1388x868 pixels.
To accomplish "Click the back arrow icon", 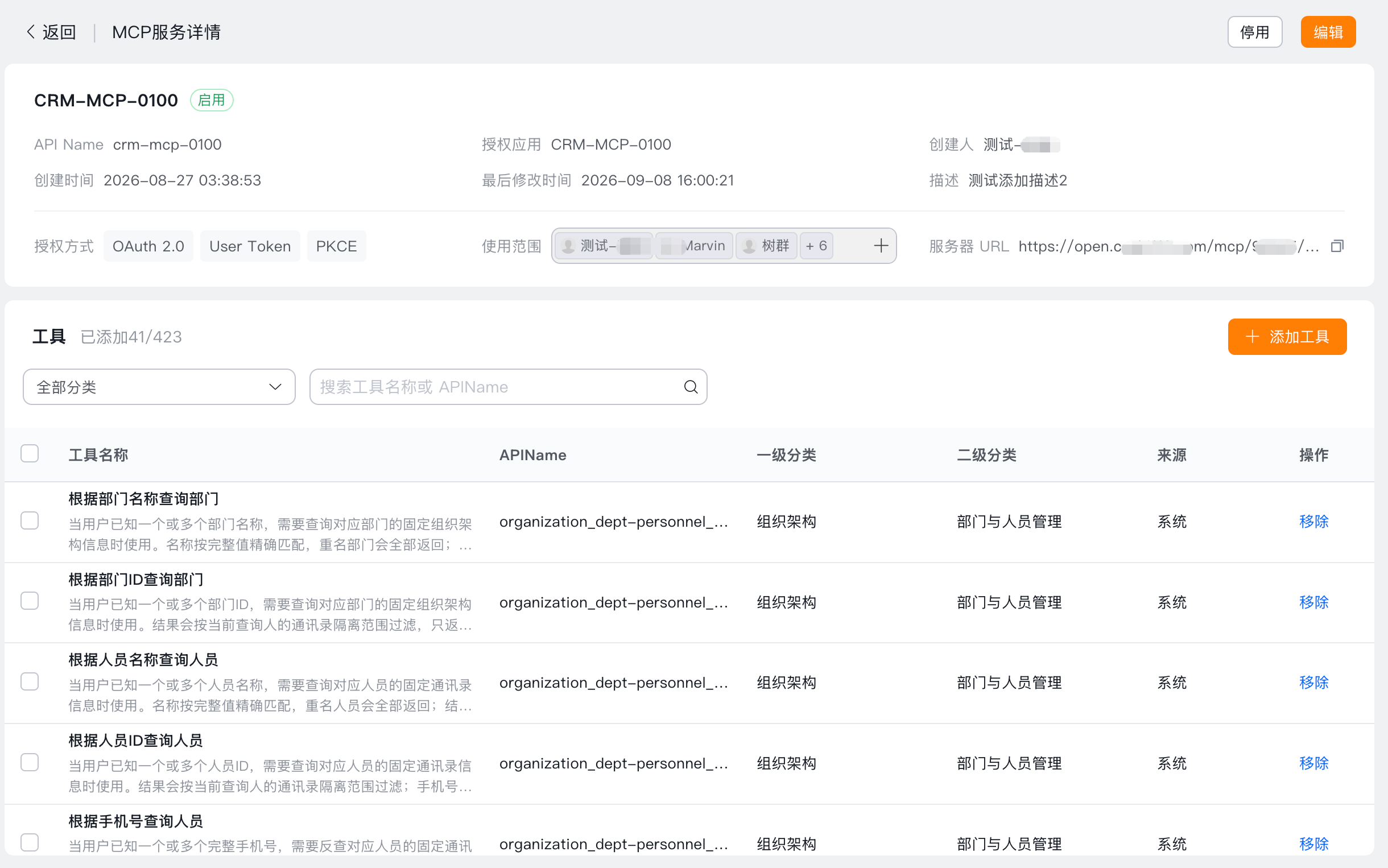I will click(31, 32).
